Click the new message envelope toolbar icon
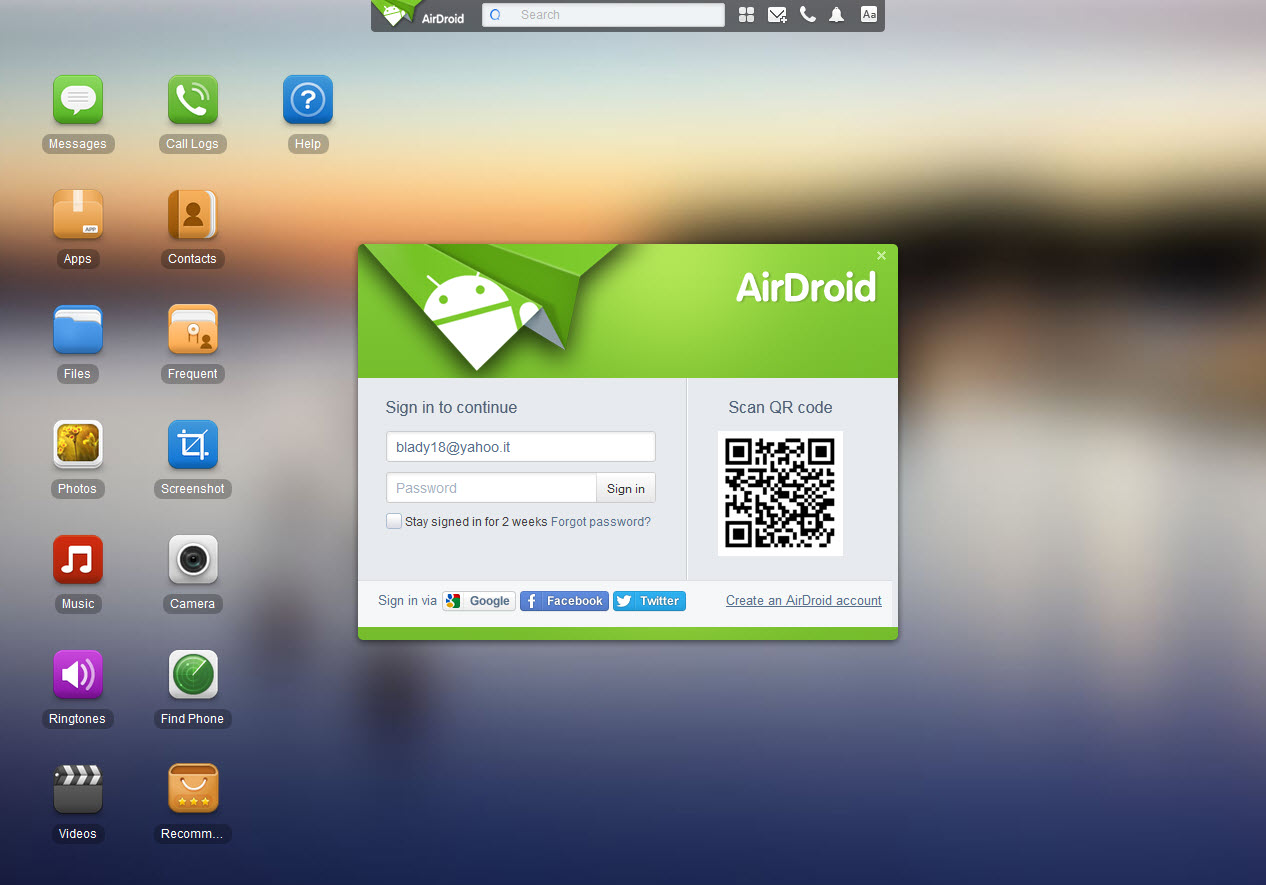Screen dimensions: 1266x885 (777, 15)
